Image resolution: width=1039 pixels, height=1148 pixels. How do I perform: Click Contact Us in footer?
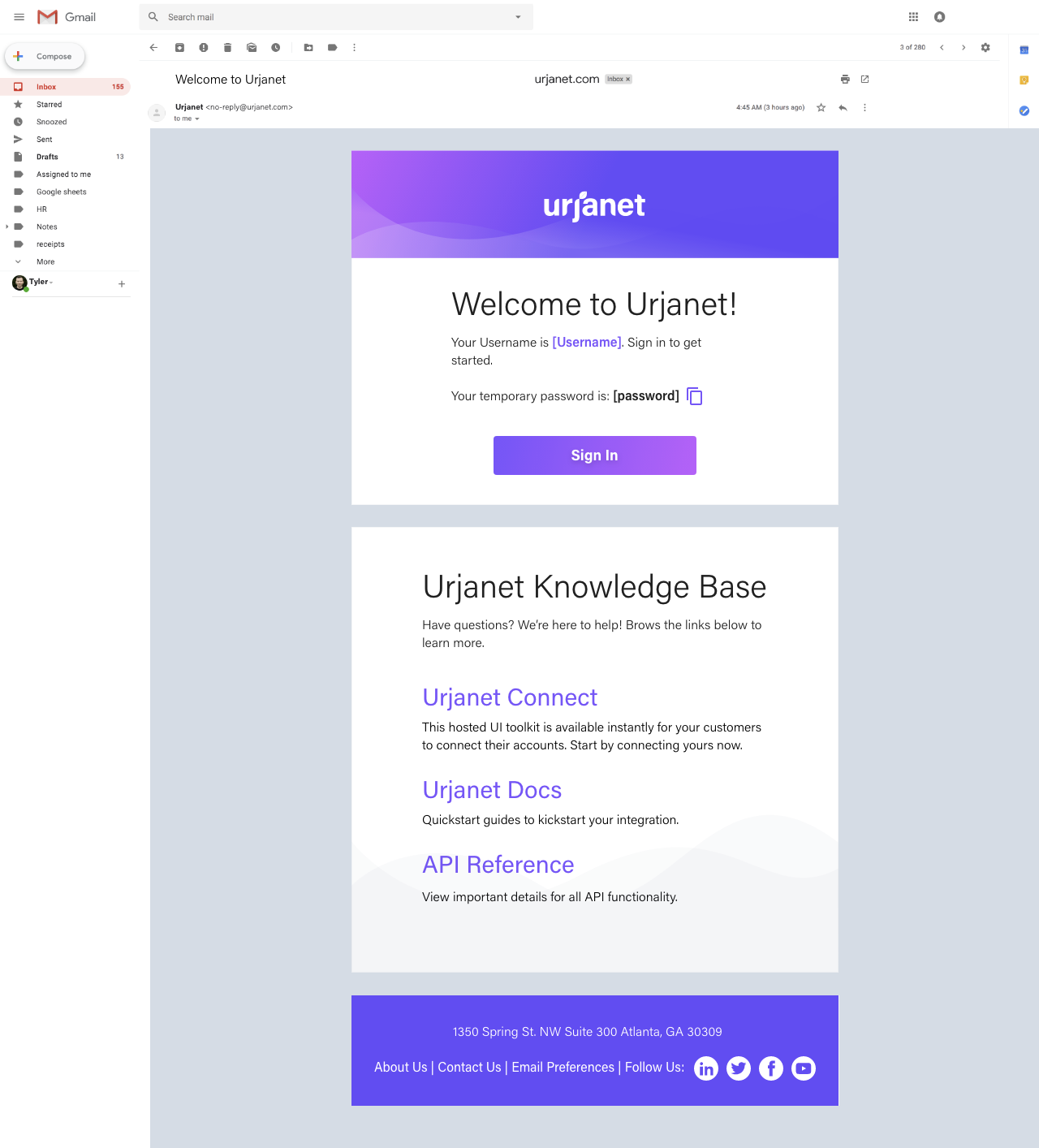click(469, 1068)
